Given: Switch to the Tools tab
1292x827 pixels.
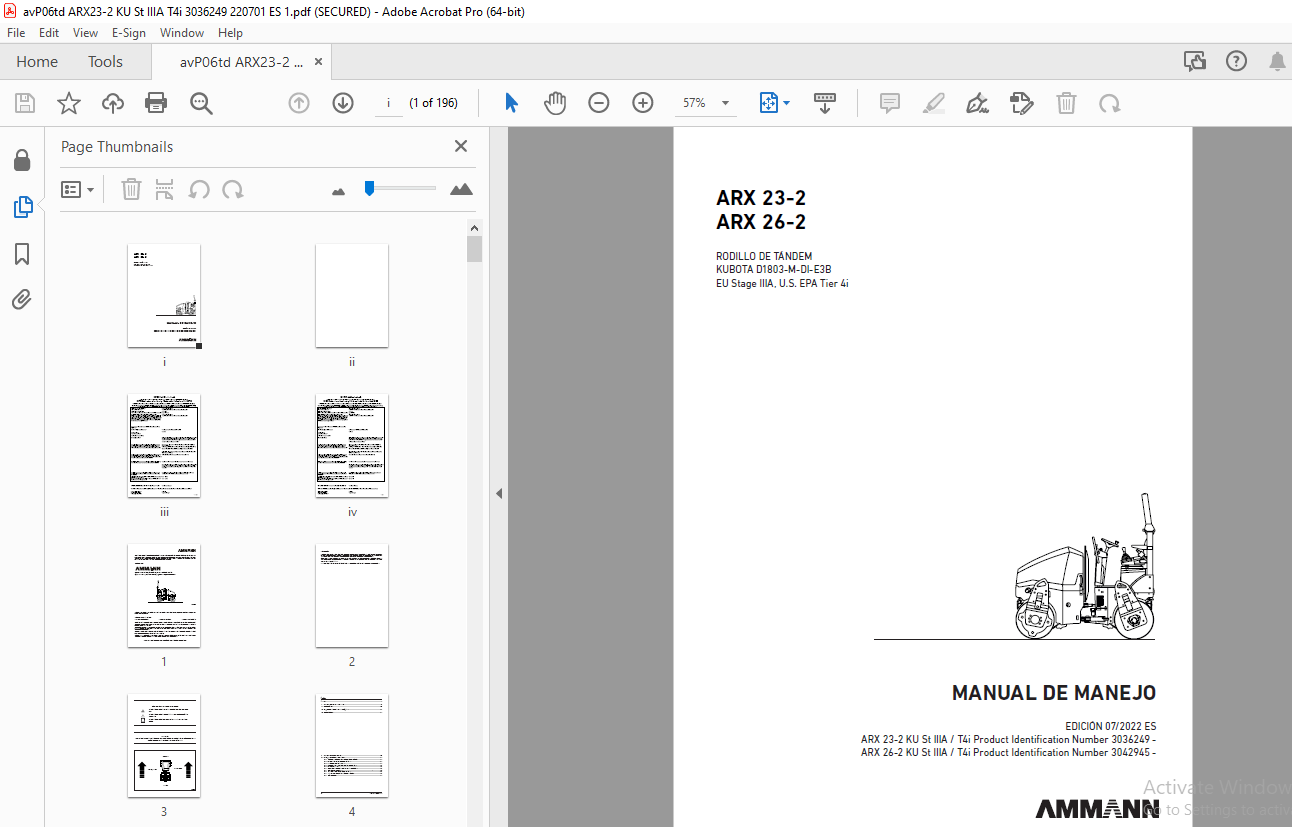Looking at the screenshot, I should (105, 62).
